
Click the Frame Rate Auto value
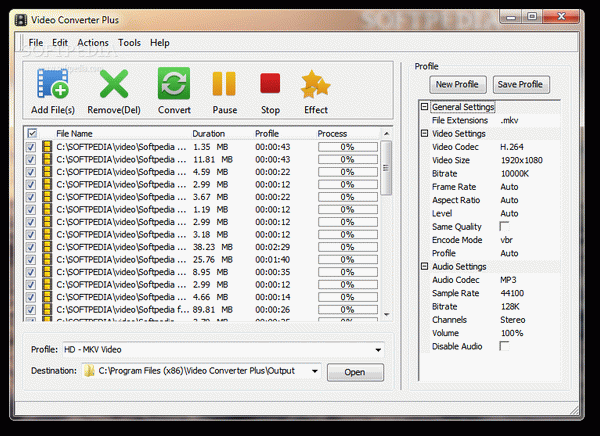509,187
